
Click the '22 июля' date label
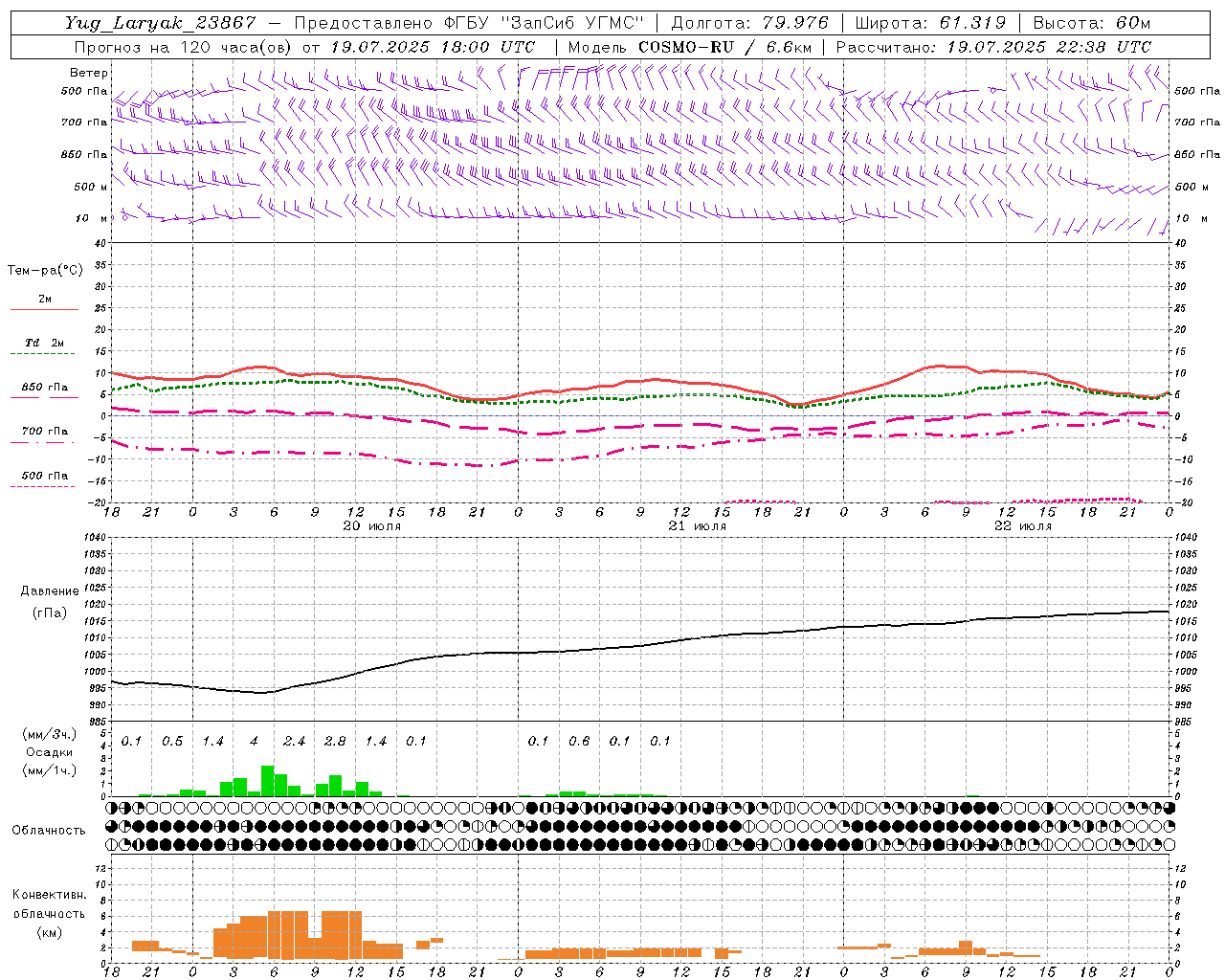(x=1023, y=526)
